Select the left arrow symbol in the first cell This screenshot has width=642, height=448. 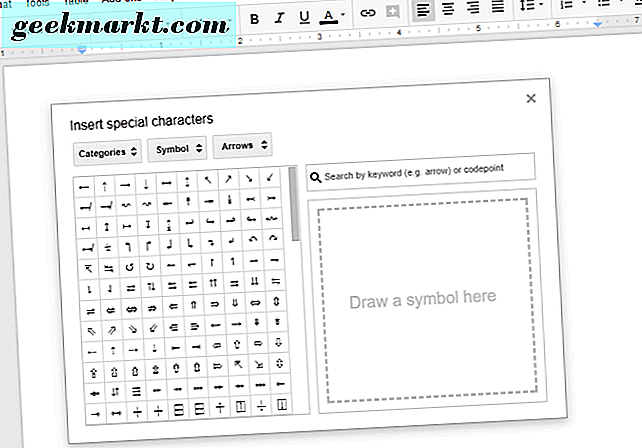point(85,186)
